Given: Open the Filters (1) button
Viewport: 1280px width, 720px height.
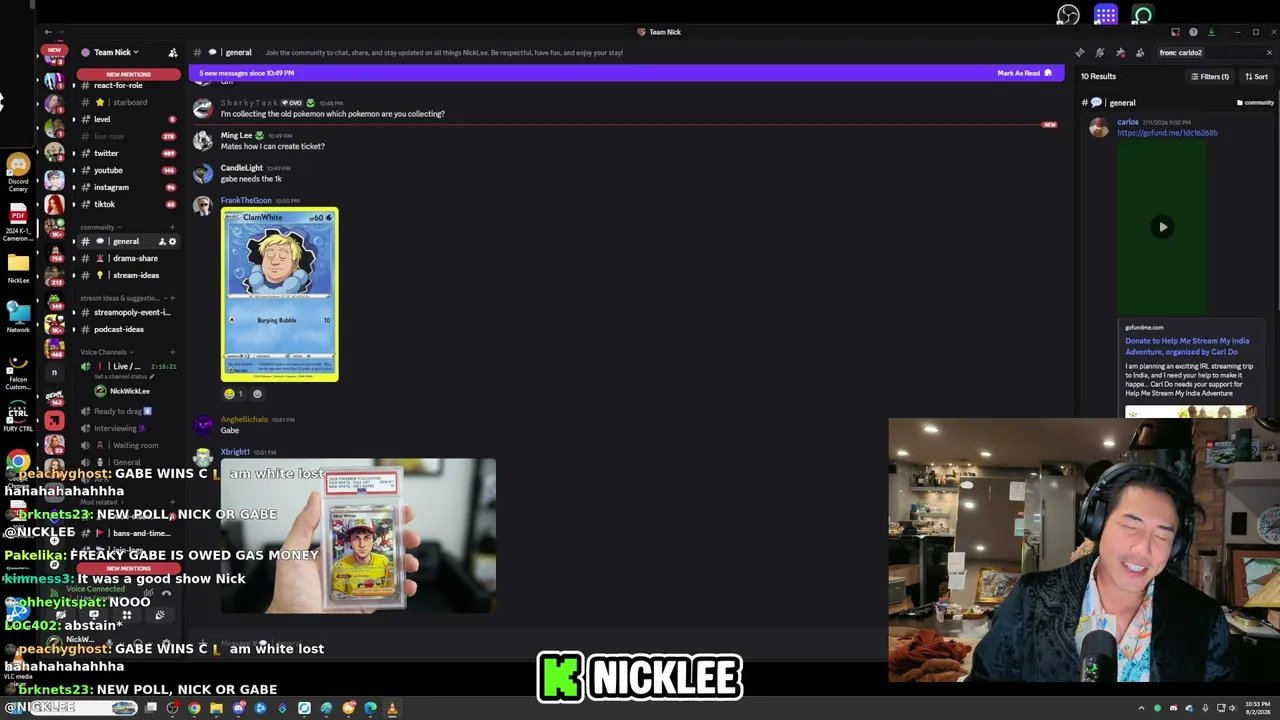Looking at the screenshot, I should point(1210,76).
